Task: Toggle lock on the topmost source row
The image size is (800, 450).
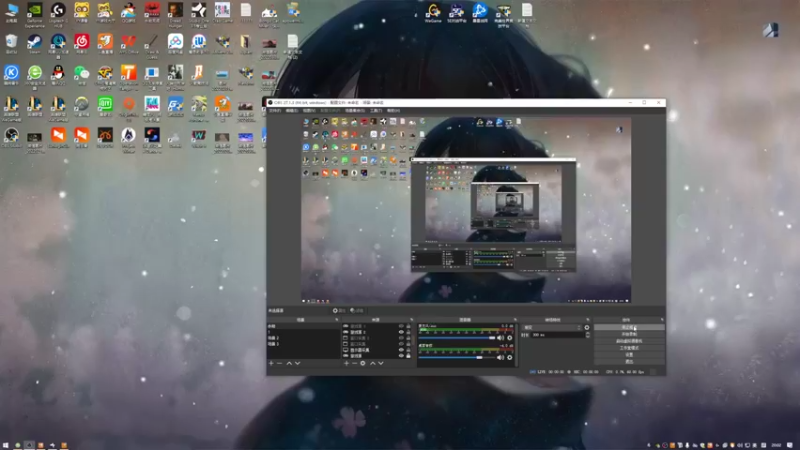Action: point(408,326)
